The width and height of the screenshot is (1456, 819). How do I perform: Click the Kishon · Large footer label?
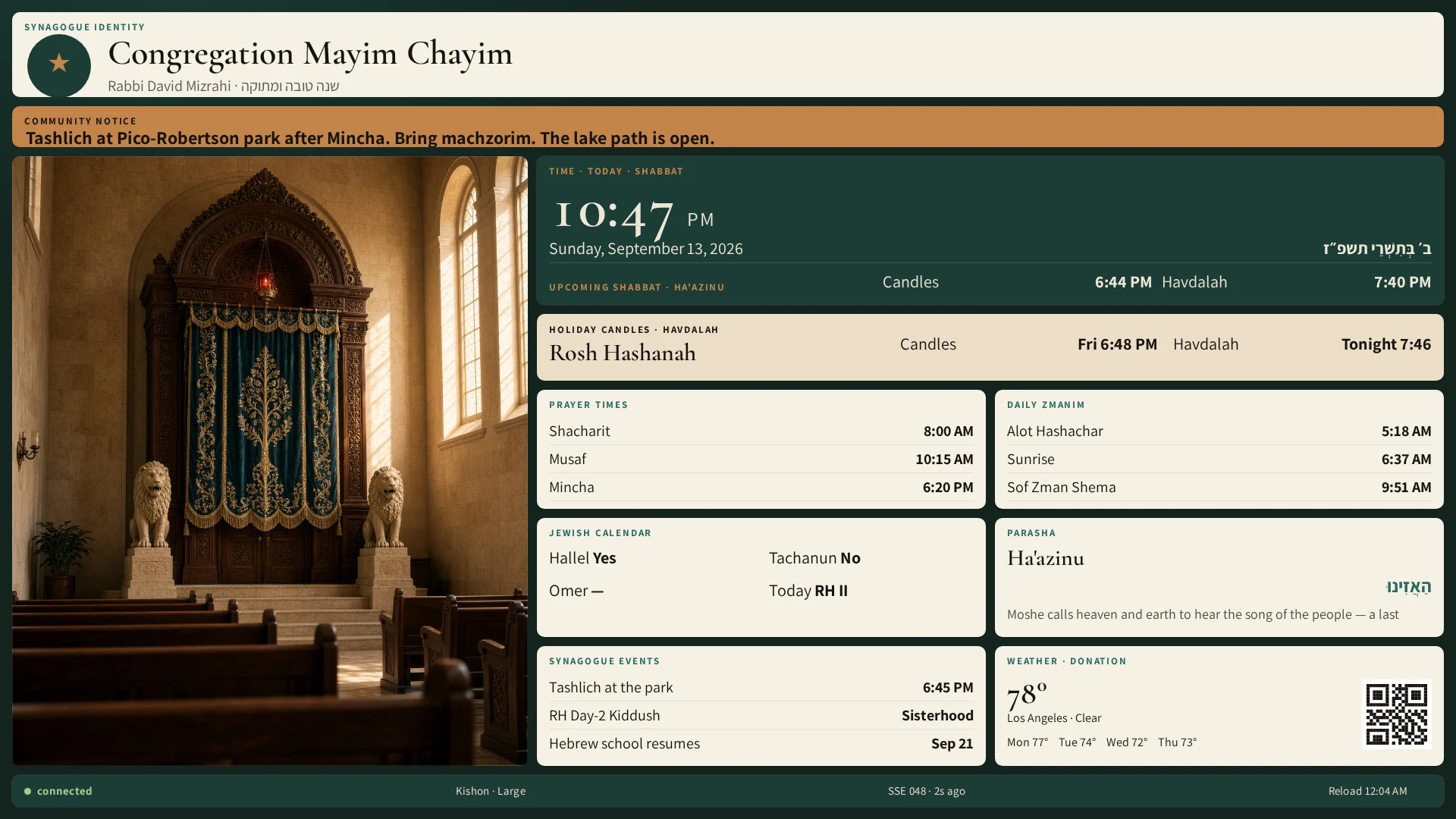pos(491,791)
